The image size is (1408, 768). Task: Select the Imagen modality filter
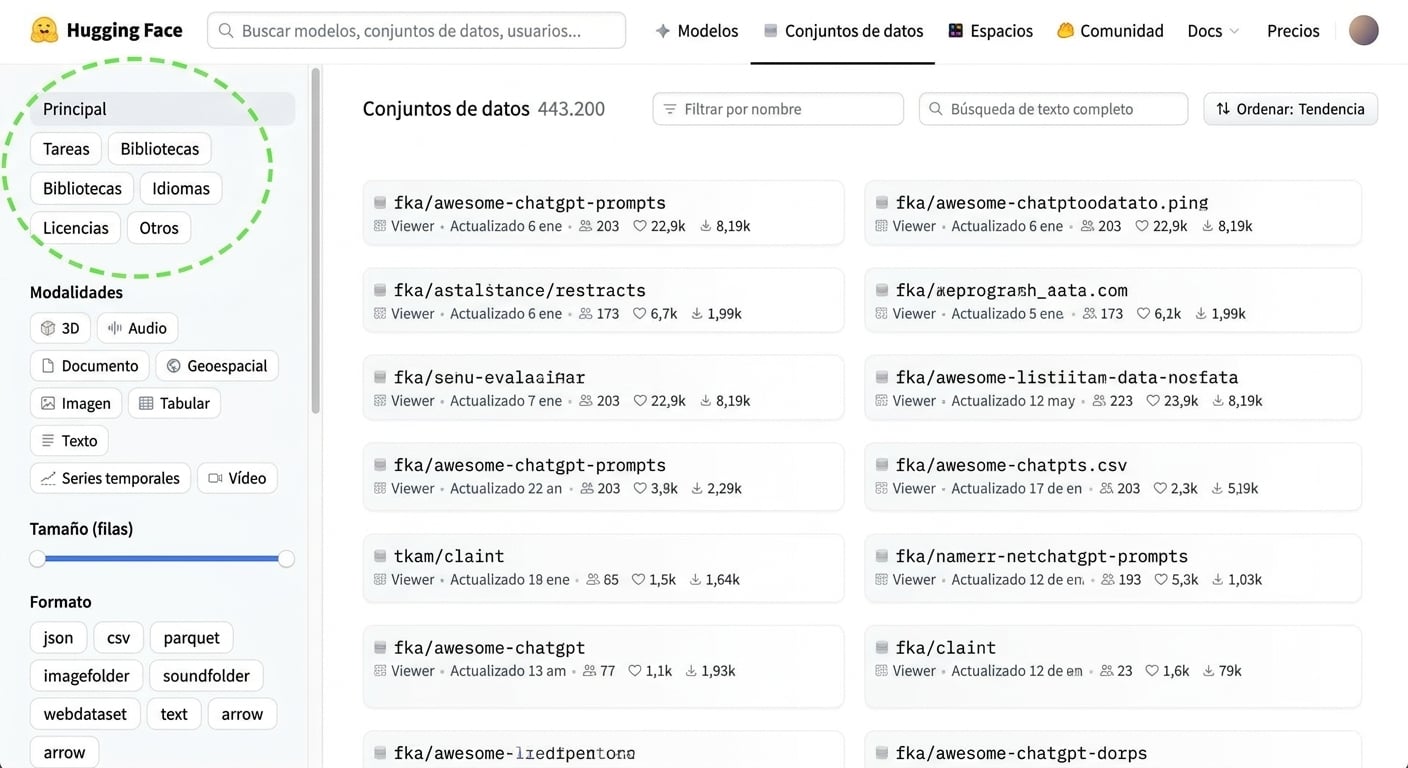(x=76, y=402)
